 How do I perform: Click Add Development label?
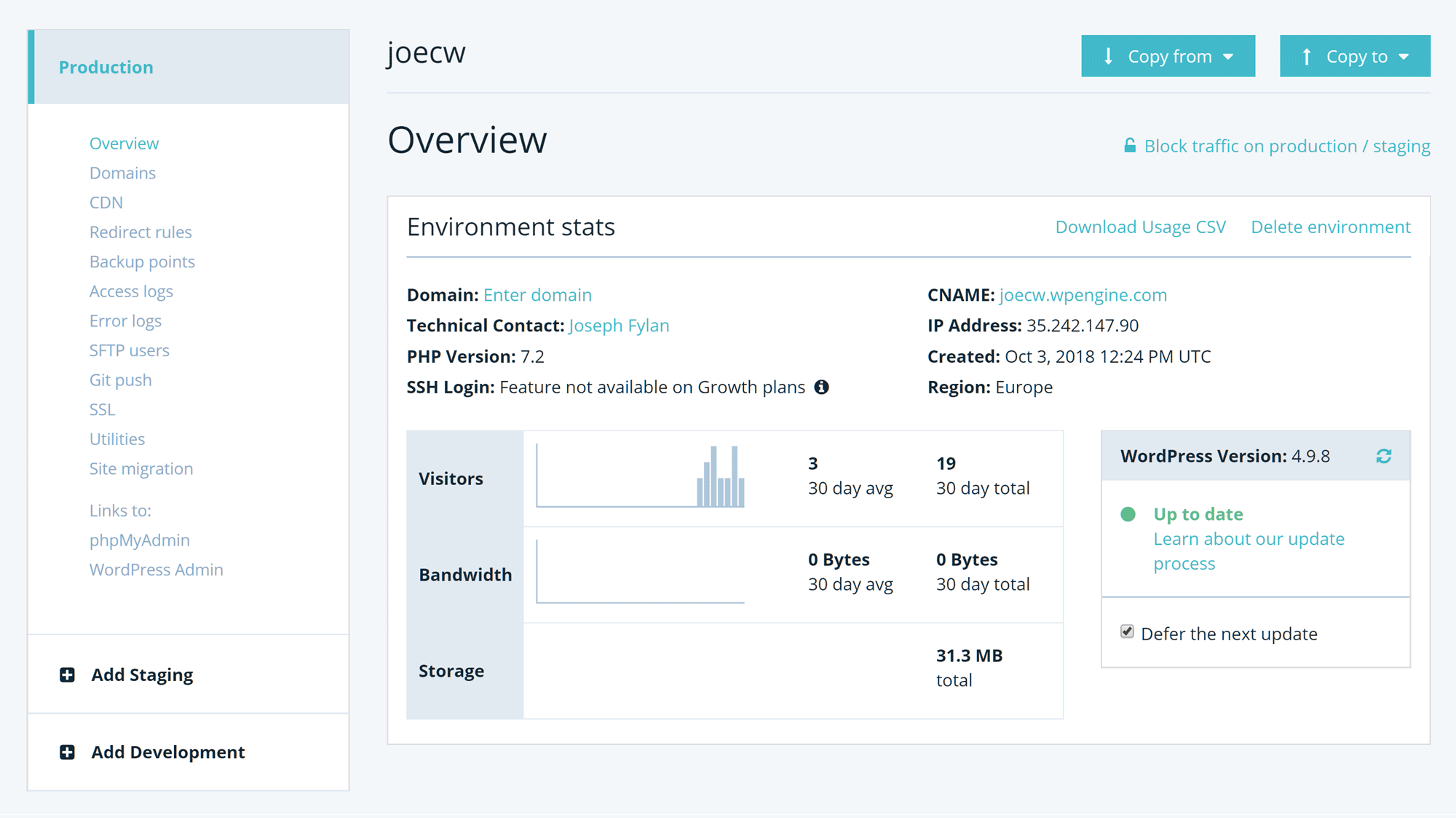168,752
